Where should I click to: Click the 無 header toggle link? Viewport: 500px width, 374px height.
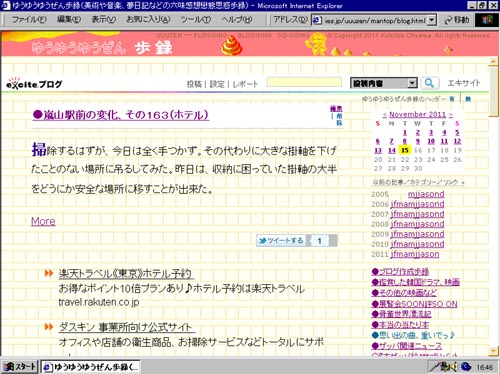click(x=468, y=99)
